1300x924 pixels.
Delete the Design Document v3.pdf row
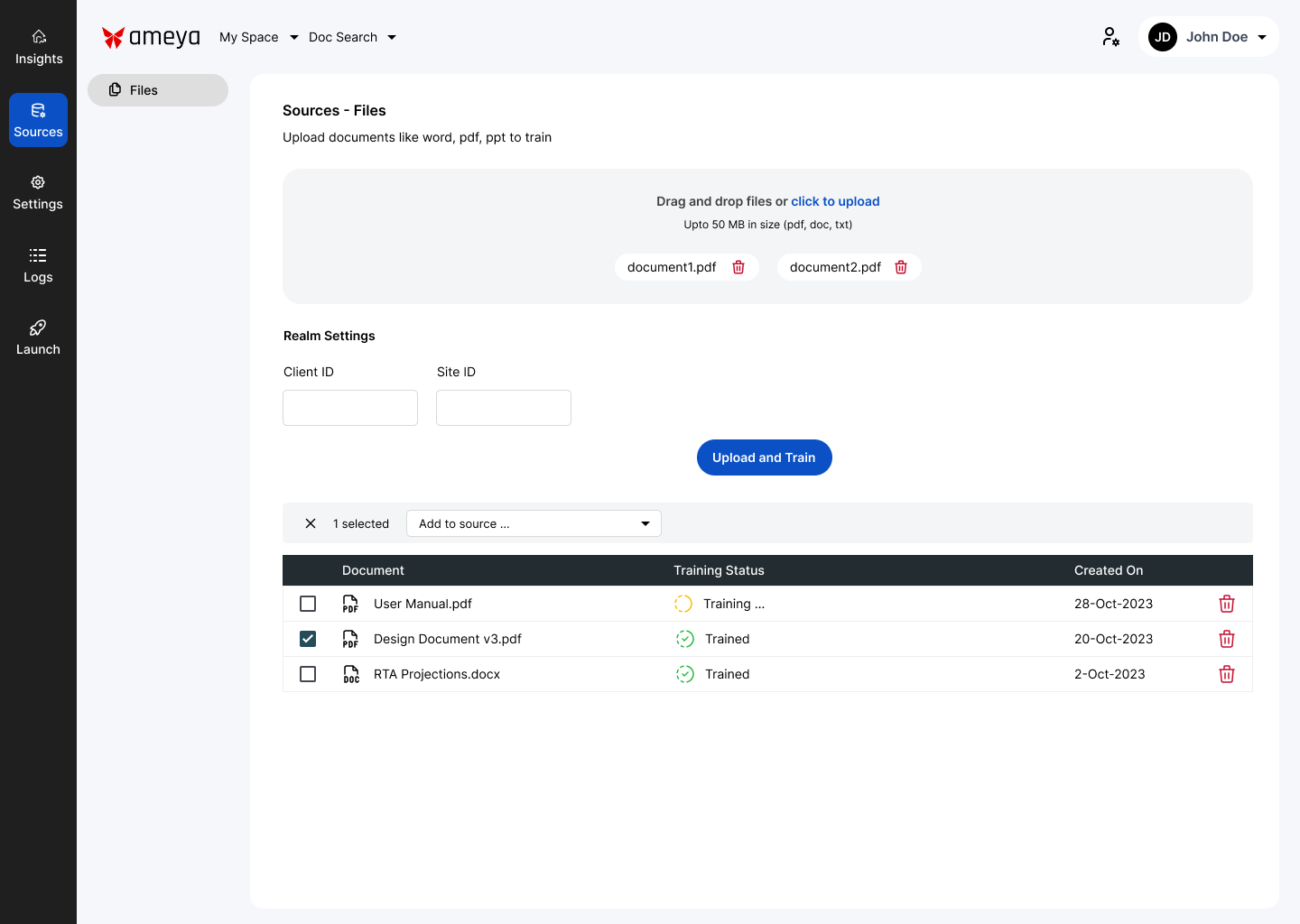(x=1226, y=639)
